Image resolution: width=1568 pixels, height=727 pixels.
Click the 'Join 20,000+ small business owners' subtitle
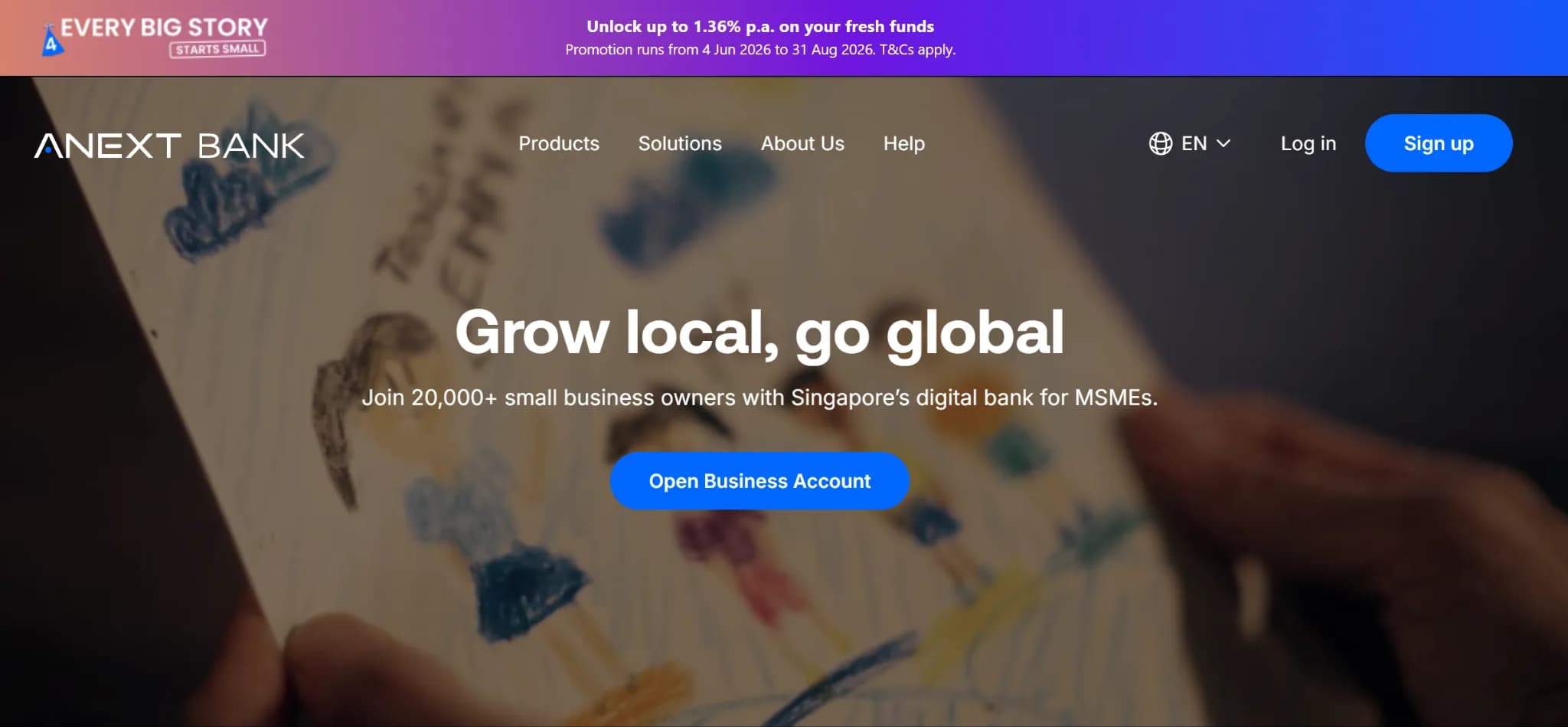[759, 398]
